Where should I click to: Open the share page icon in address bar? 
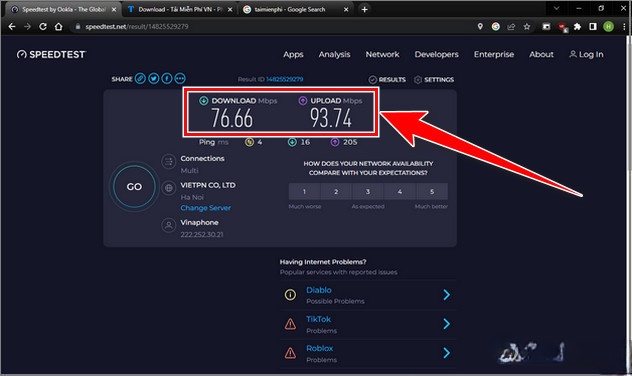click(511, 27)
